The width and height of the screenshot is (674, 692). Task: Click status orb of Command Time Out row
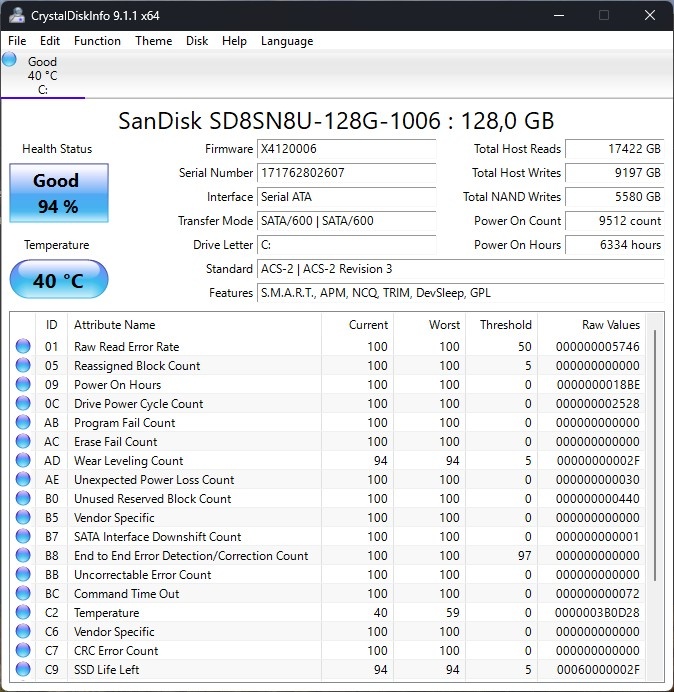point(23,593)
